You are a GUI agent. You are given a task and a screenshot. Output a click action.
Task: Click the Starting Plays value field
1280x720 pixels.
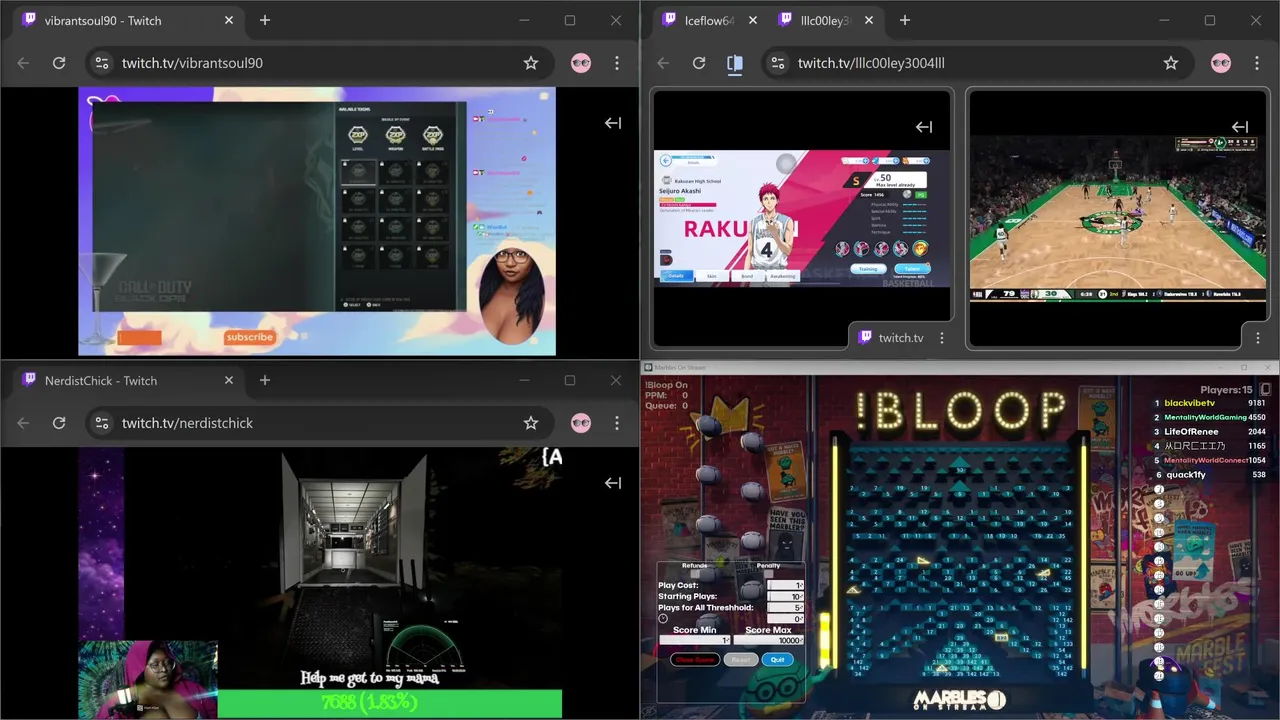pyautogui.click(x=786, y=596)
